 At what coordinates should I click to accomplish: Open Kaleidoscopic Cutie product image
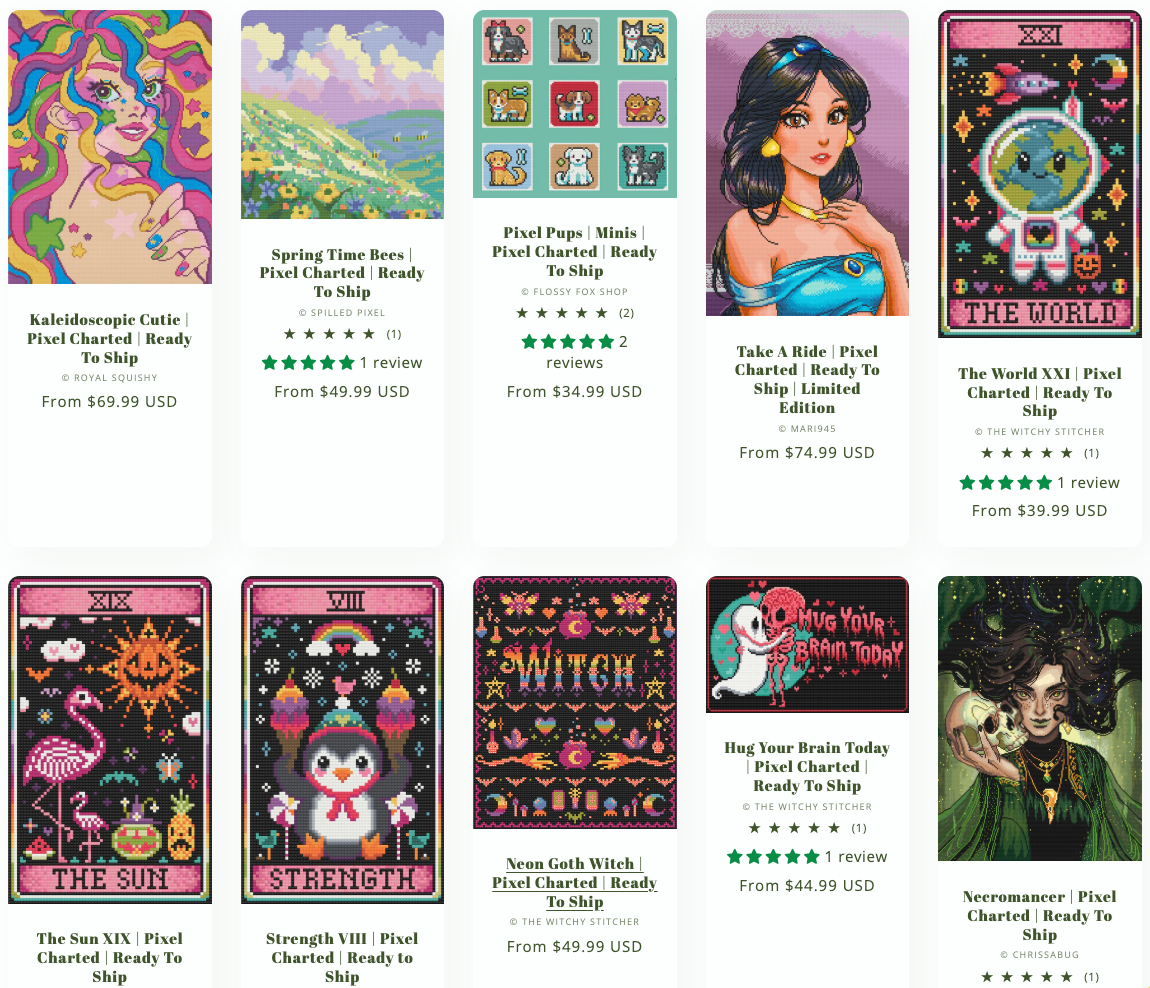(110, 147)
